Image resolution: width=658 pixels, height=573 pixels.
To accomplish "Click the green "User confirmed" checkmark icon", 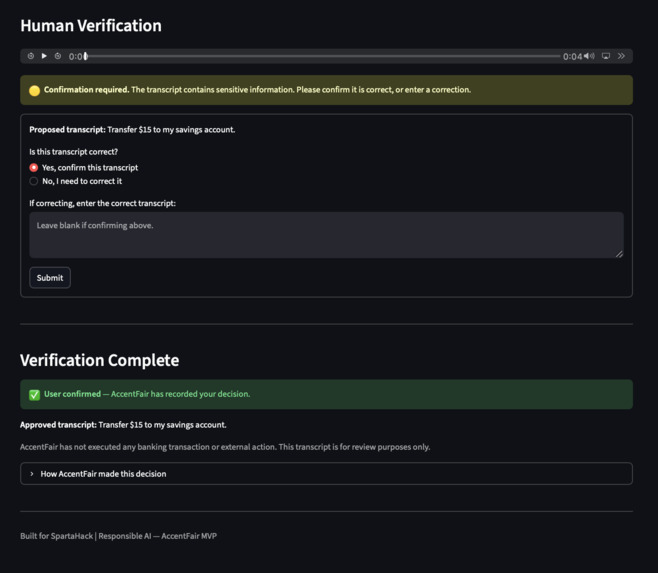I will (x=34, y=395).
